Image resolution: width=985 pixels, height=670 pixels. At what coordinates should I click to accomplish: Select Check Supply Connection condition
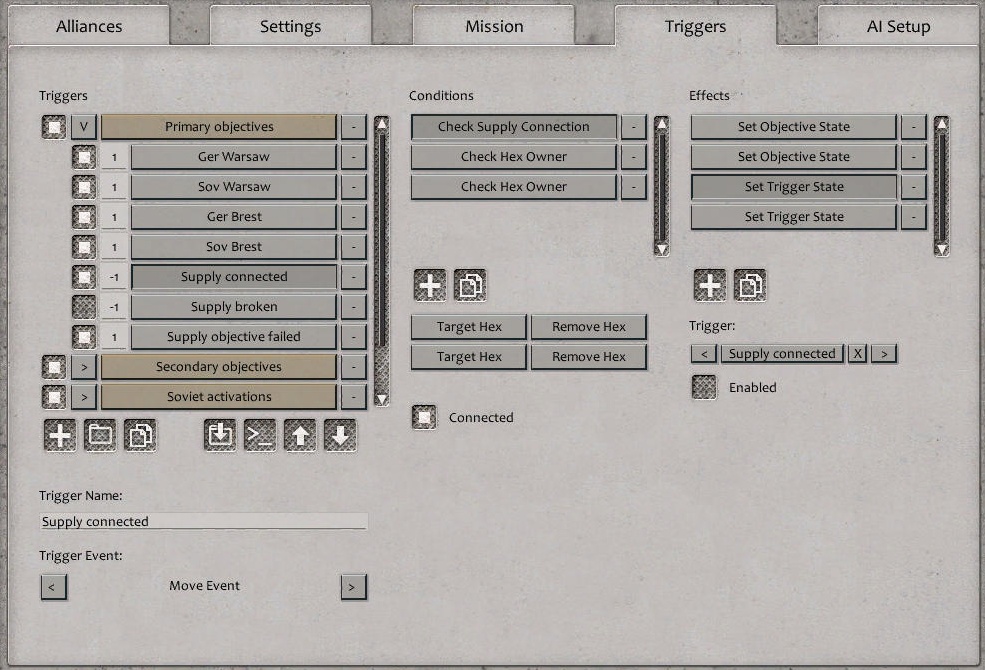coord(514,127)
